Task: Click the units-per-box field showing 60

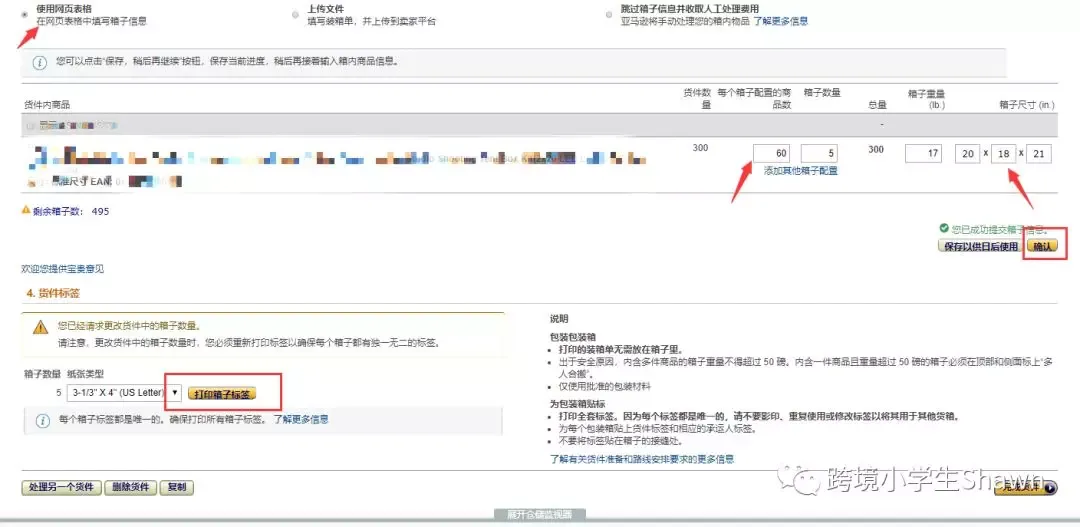Action: pos(772,154)
